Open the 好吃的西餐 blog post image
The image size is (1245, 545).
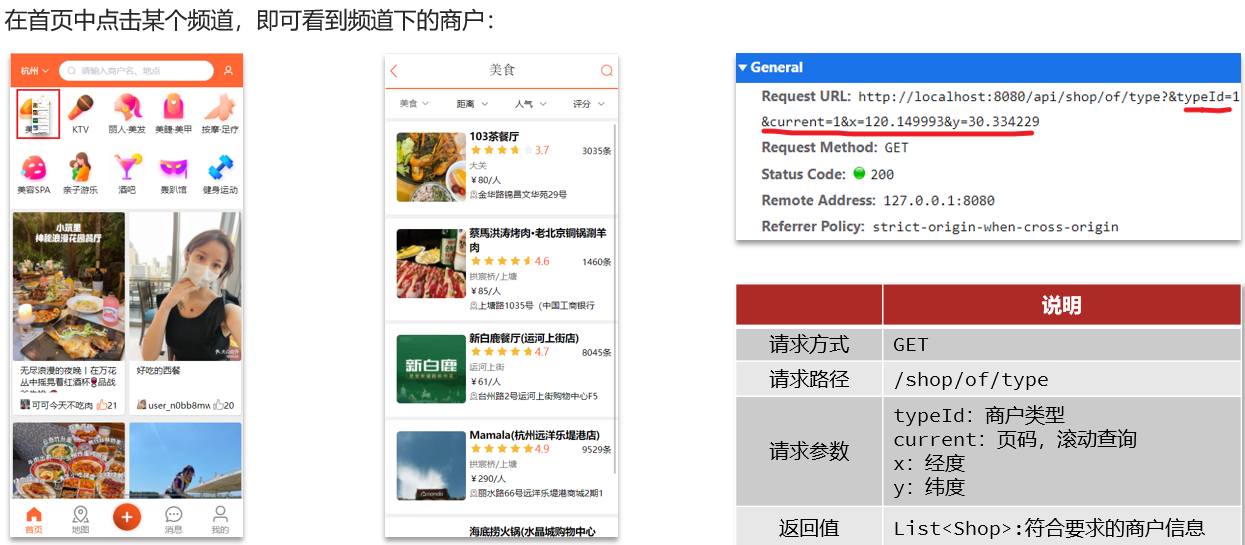point(185,286)
